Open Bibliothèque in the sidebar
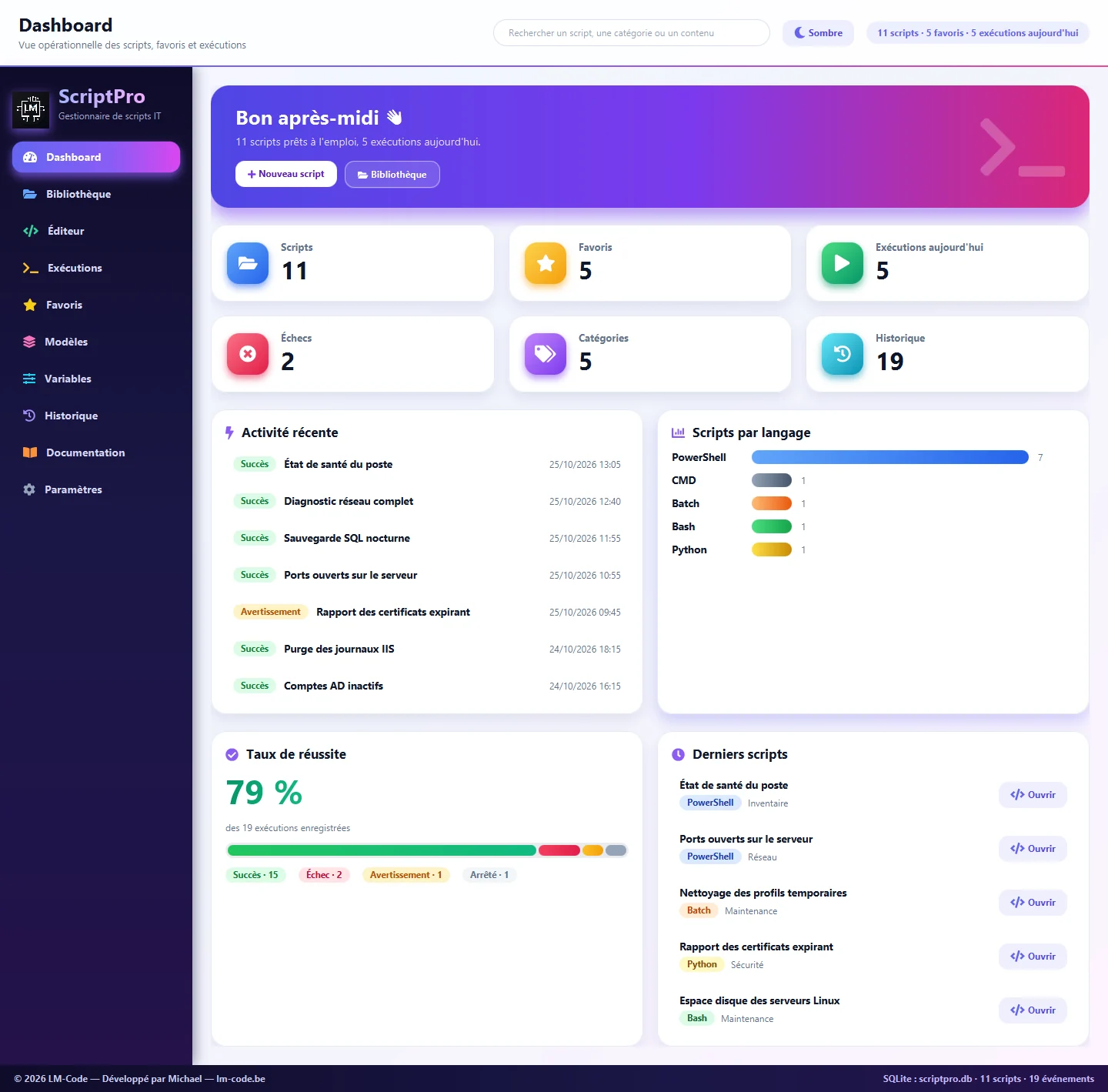 pyautogui.click(x=96, y=194)
